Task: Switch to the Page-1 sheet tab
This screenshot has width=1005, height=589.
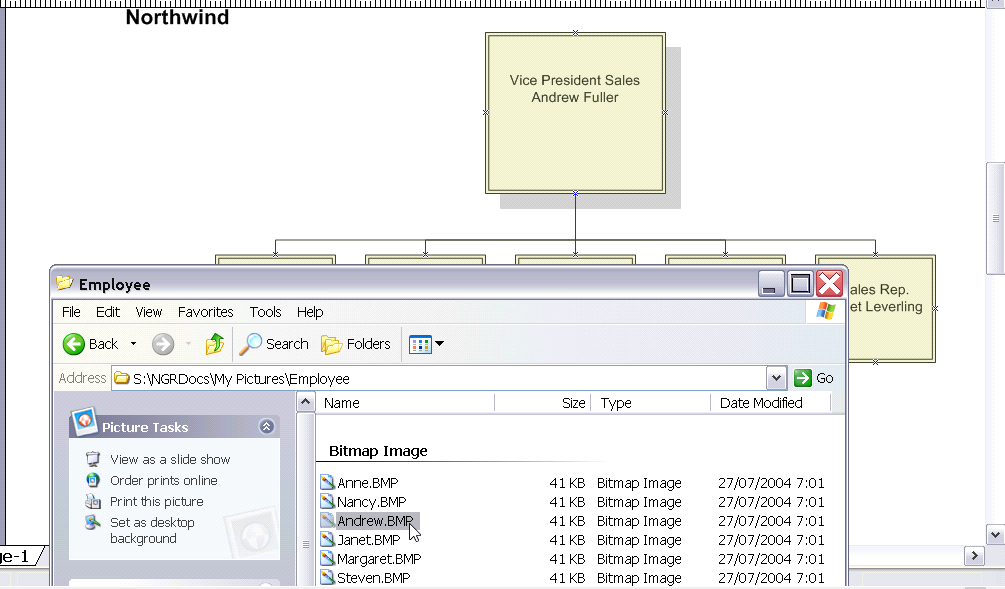Action: [x=18, y=556]
